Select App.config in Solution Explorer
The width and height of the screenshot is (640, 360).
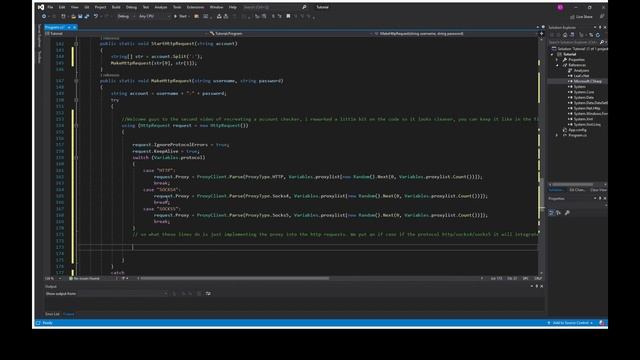pyautogui.click(x=577, y=130)
